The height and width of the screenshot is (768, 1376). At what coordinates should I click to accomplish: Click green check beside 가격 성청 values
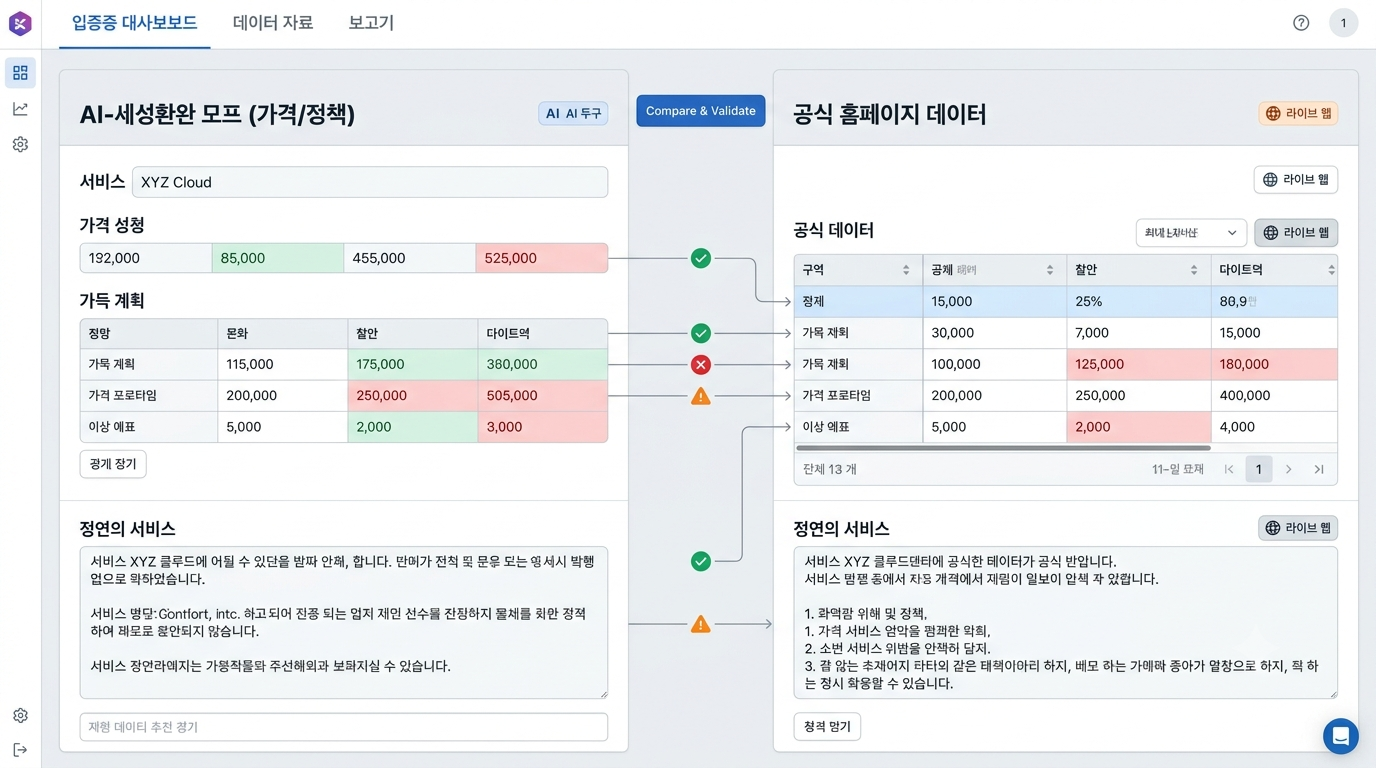pos(701,259)
